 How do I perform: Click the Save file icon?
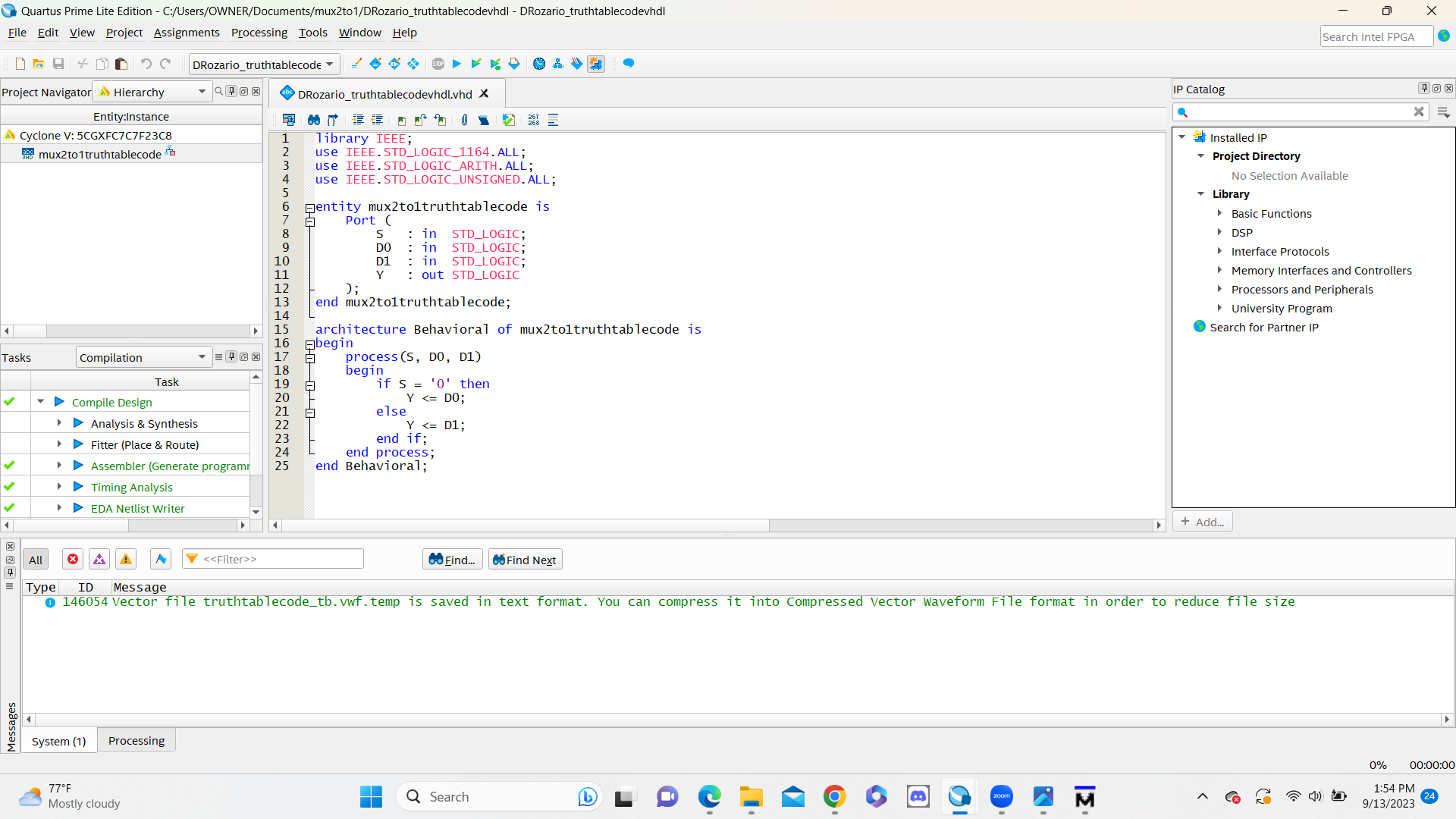pos(58,64)
